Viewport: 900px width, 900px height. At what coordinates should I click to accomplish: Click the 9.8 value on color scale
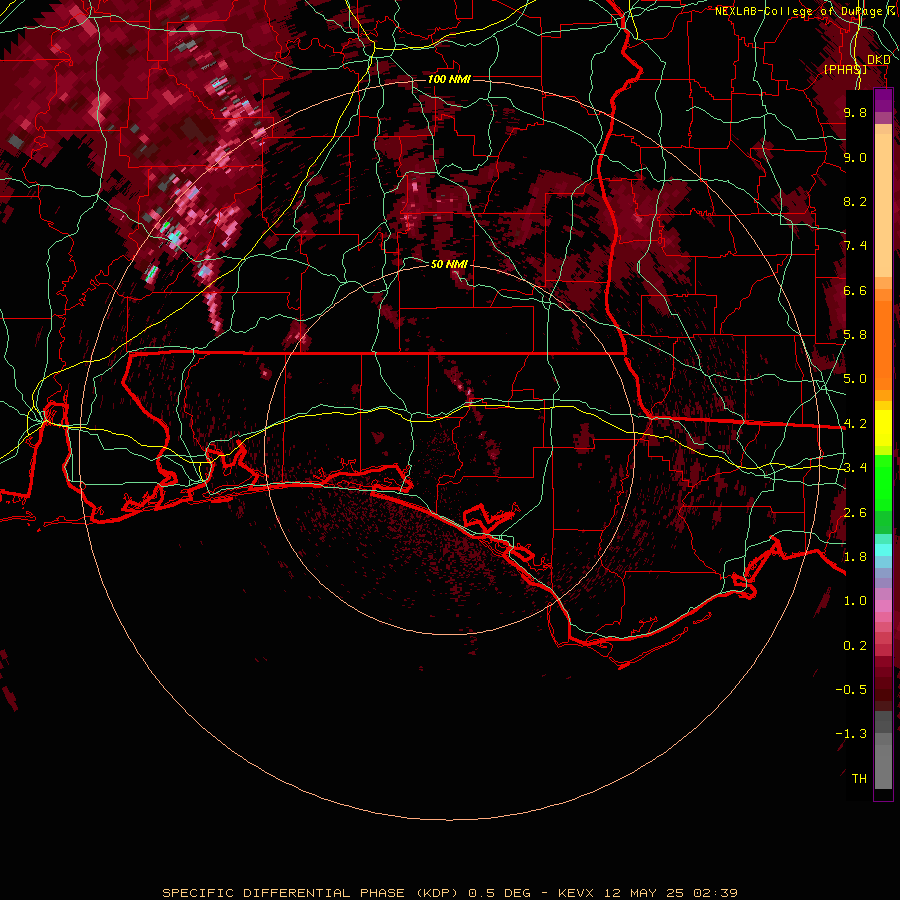tap(855, 112)
